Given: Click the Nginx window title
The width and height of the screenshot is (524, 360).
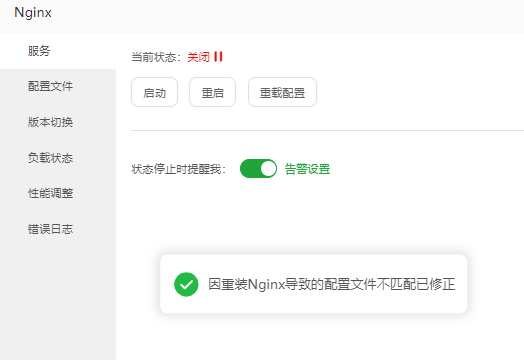Looking at the screenshot, I should click(x=33, y=13).
